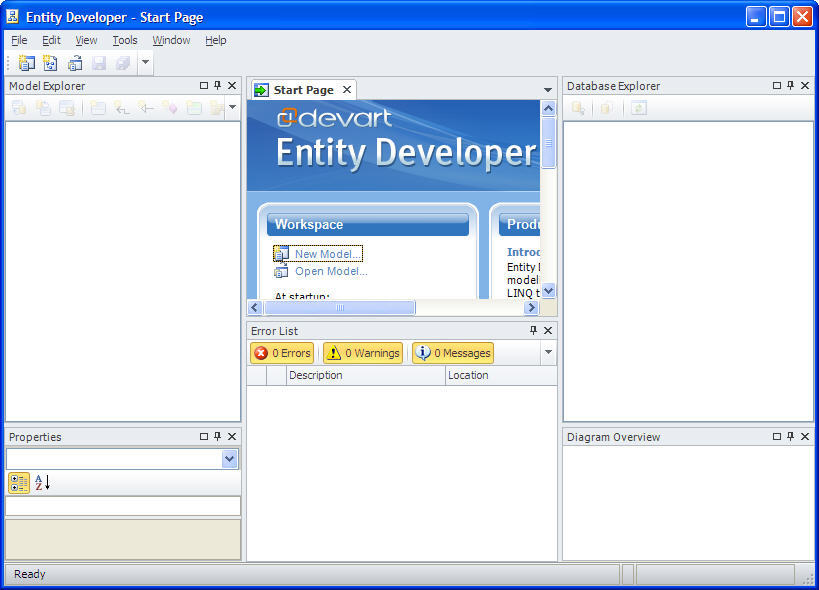Close the Properties panel

pos(232,436)
